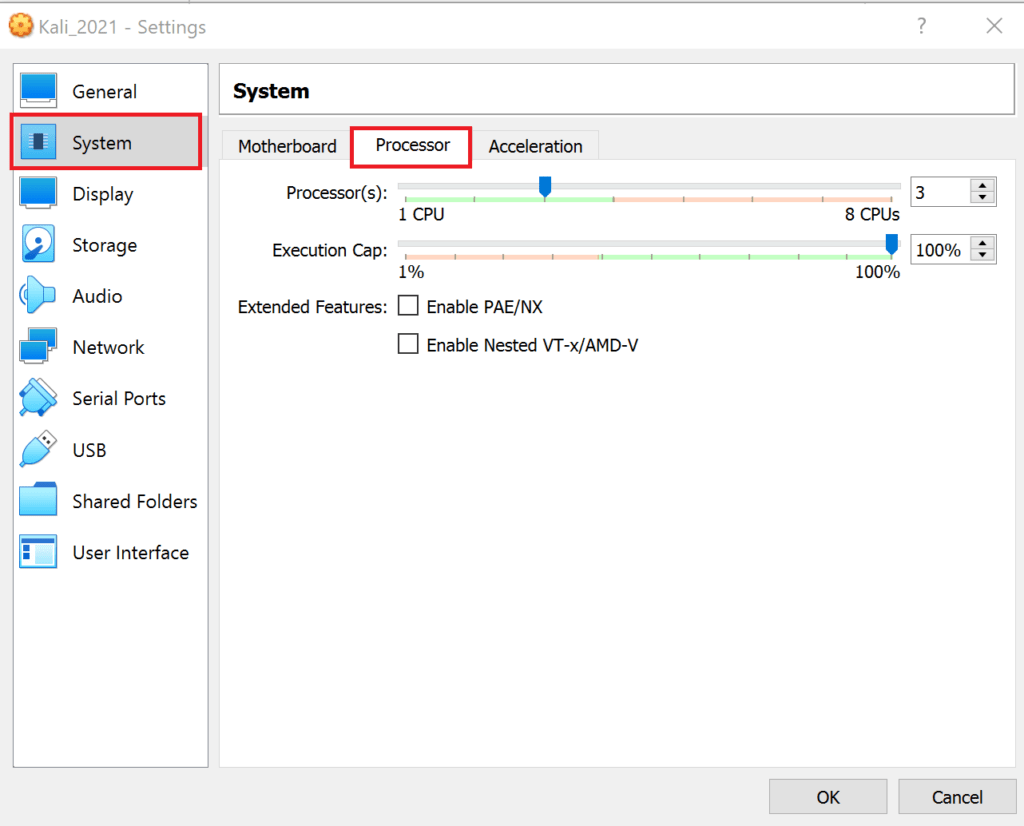Click the '1 CPU' slider minimum label

[x=421, y=214]
